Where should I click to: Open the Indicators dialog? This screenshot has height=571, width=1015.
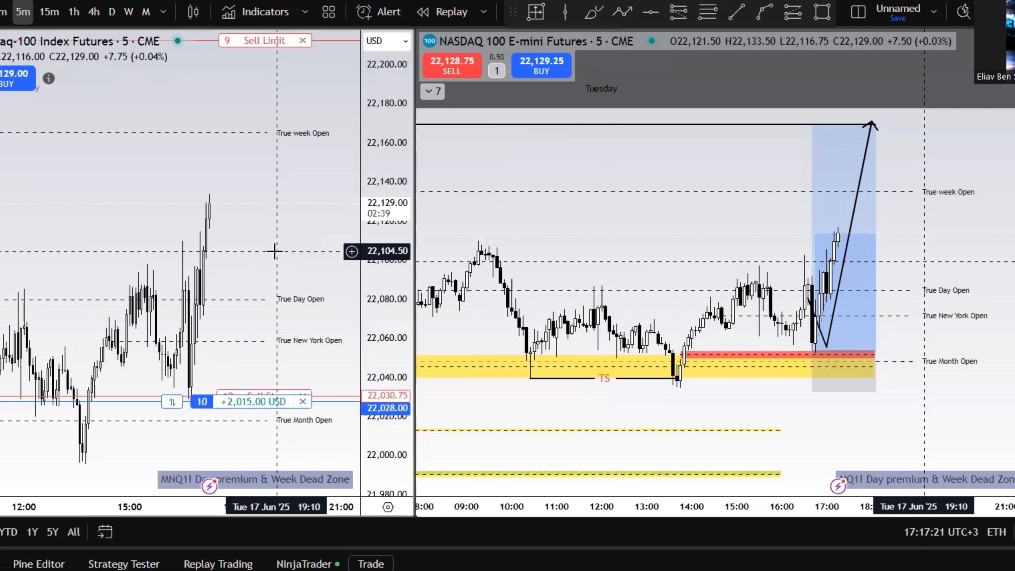tap(256, 12)
